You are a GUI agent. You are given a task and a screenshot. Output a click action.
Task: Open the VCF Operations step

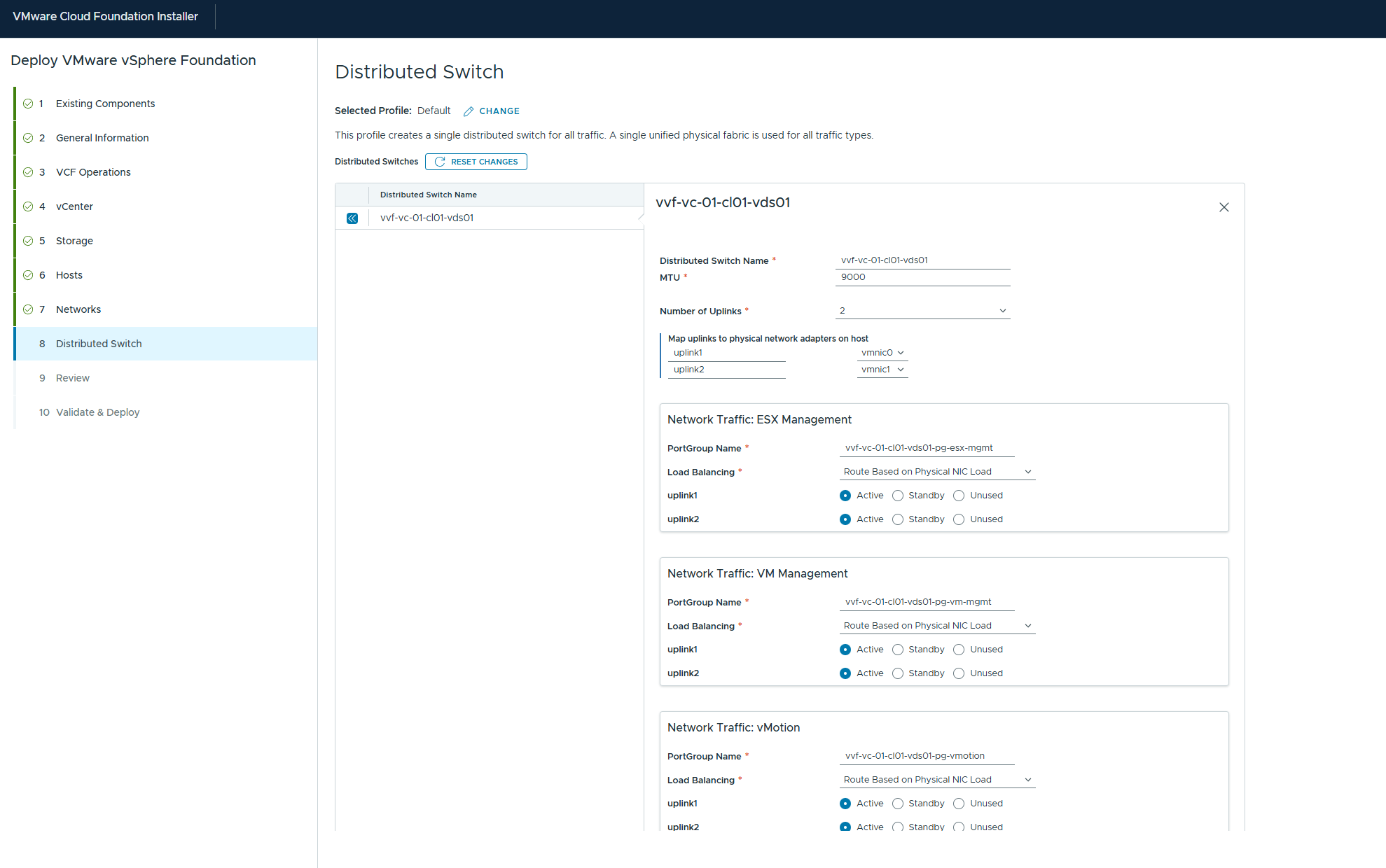(93, 172)
